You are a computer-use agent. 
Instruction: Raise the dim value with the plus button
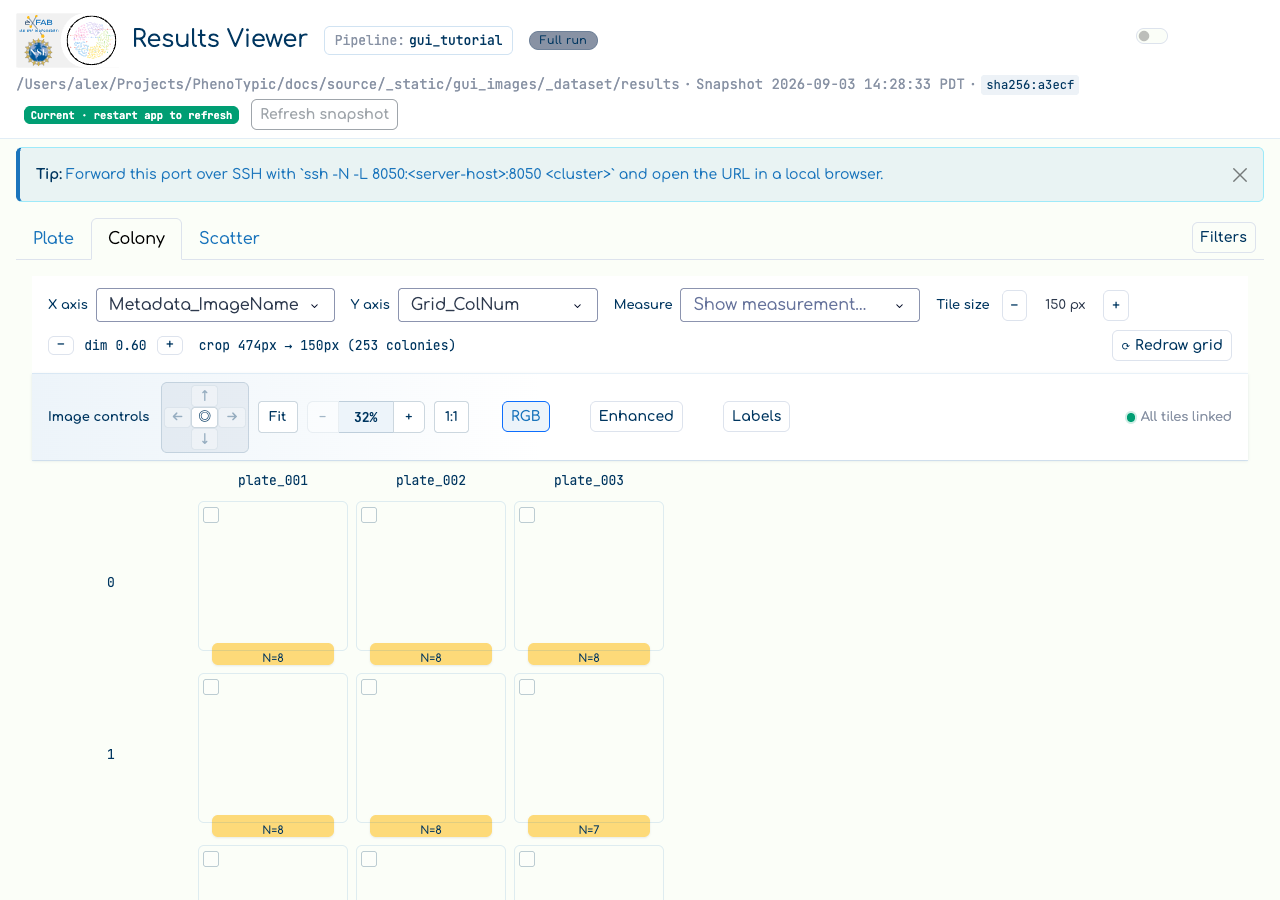click(x=170, y=345)
